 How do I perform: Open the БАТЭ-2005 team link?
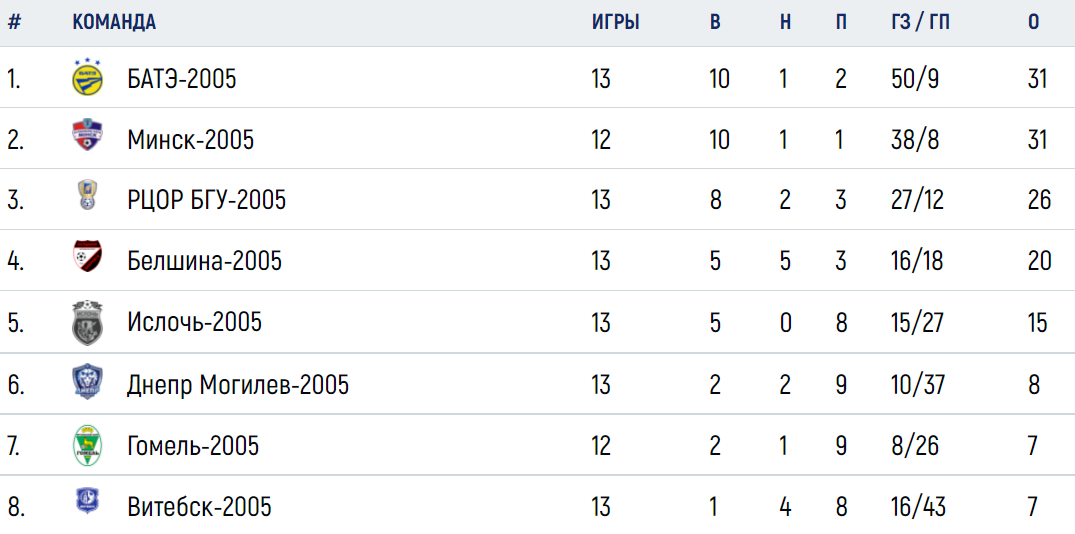coord(182,80)
